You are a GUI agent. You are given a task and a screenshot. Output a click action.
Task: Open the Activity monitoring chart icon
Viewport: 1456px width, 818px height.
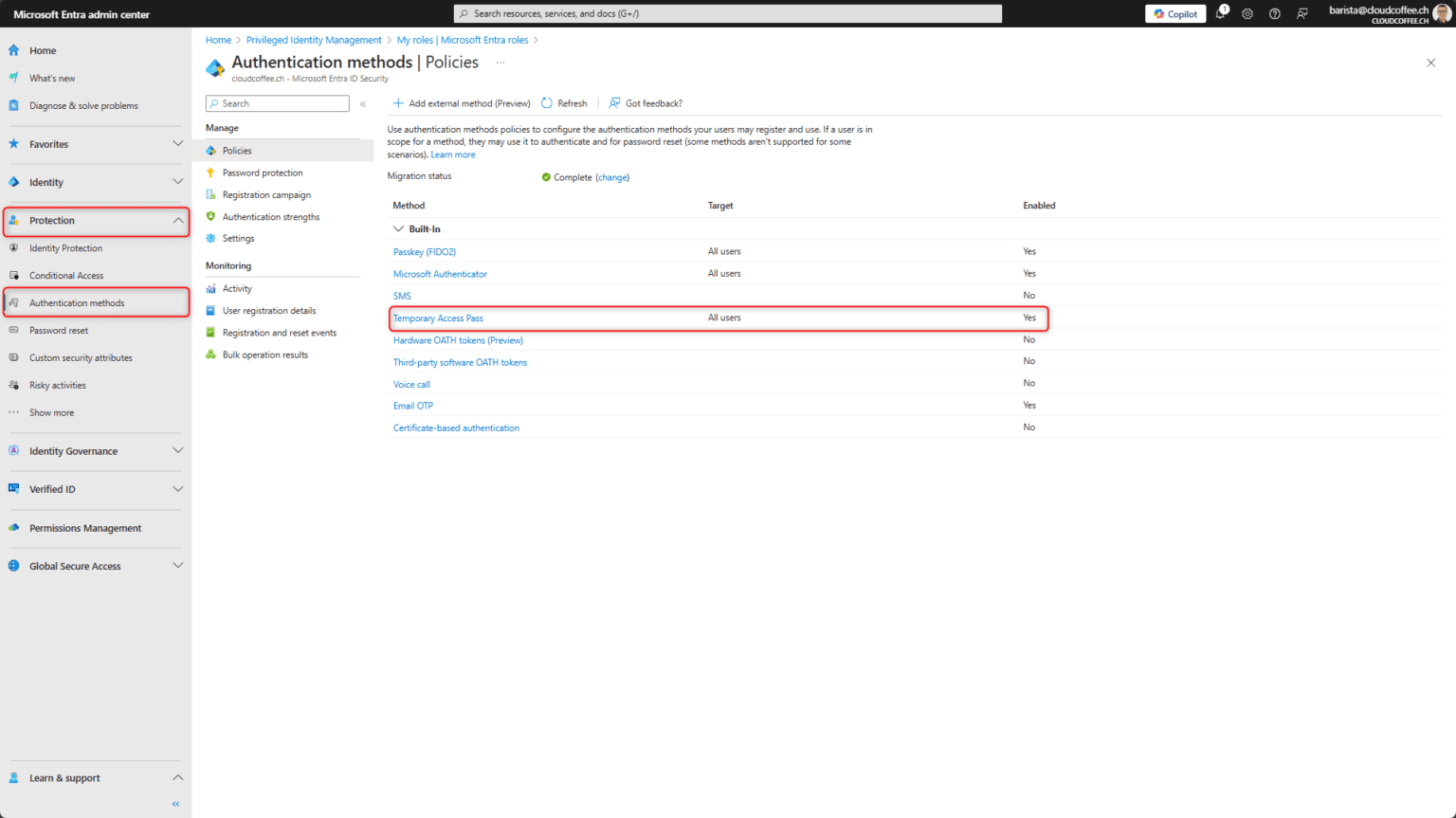210,288
